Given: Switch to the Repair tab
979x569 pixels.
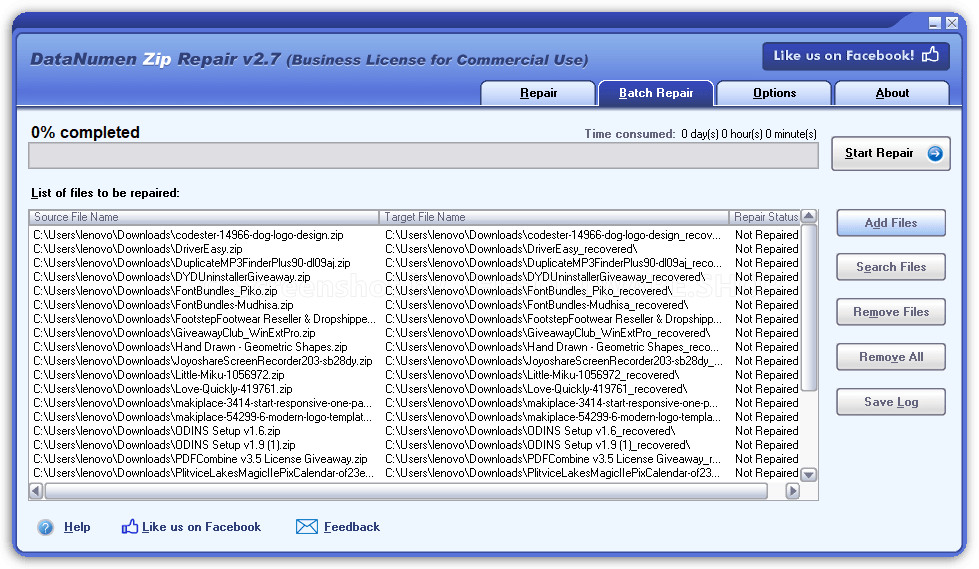Looking at the screenshot, I should click(x=538, y=93).
